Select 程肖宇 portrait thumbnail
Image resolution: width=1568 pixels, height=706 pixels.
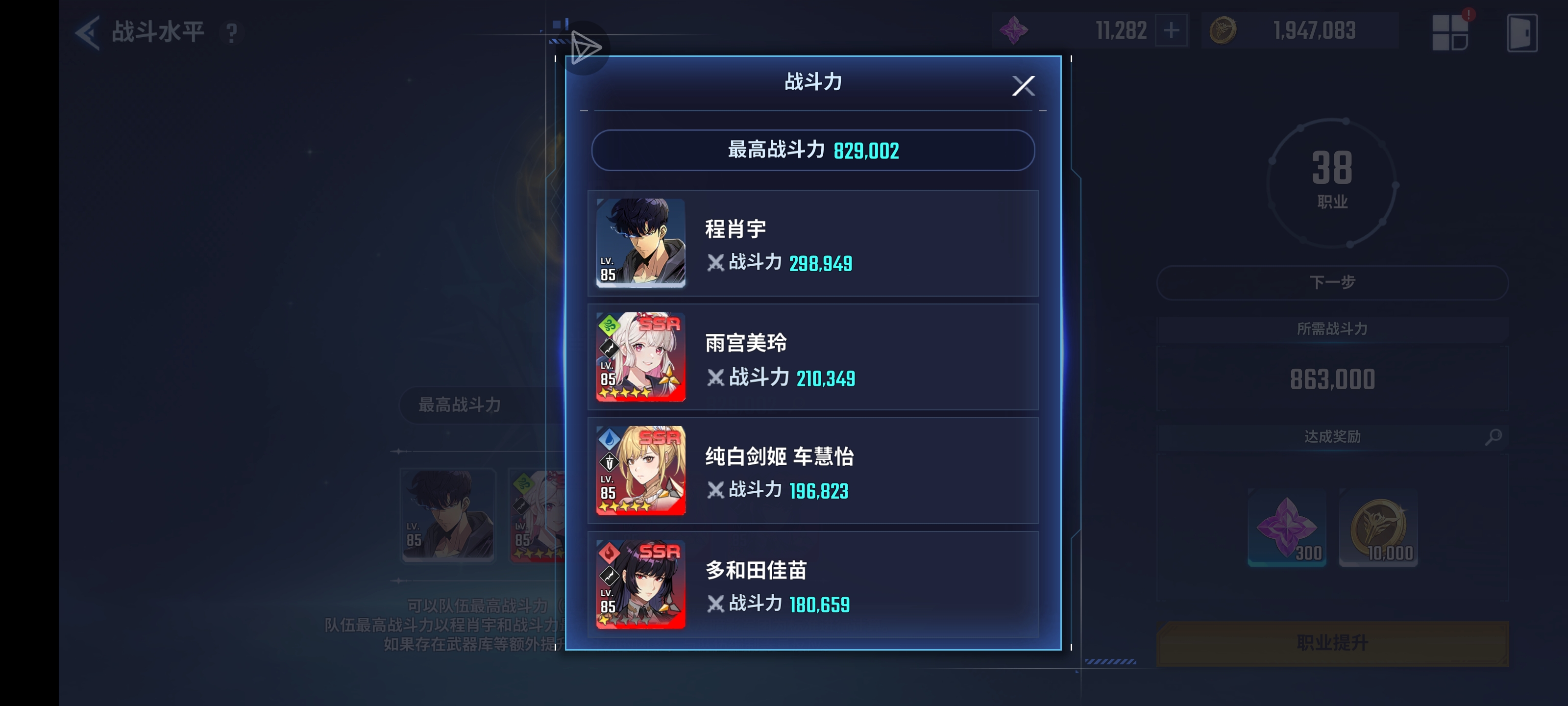(640, 242)
